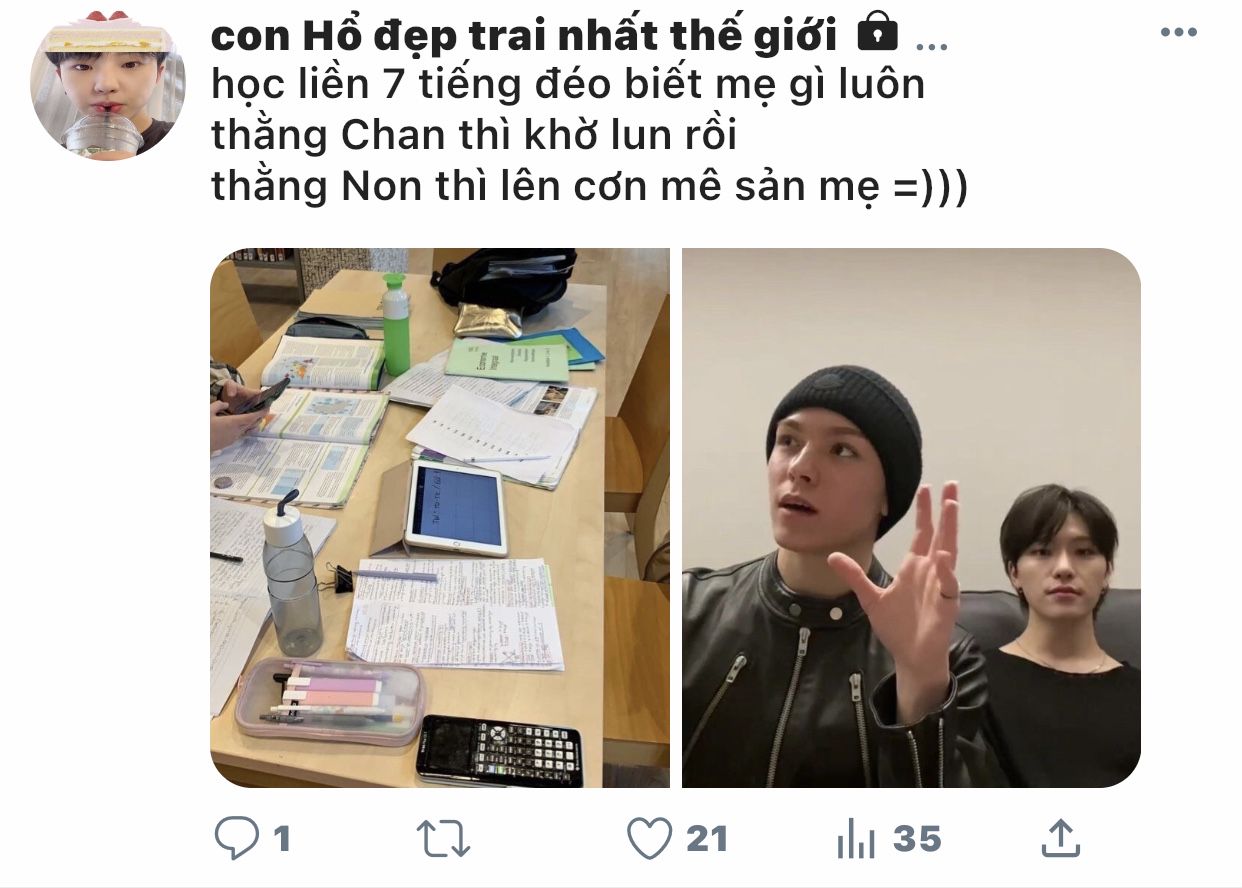Click the protected account lock icon
1242x888 pixels.
point(877,36)
